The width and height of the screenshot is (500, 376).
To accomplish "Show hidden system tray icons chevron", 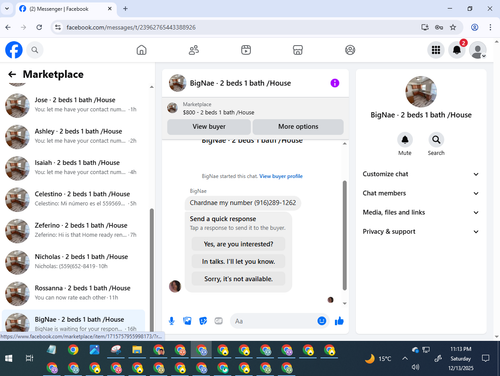I will coord(405,359).
